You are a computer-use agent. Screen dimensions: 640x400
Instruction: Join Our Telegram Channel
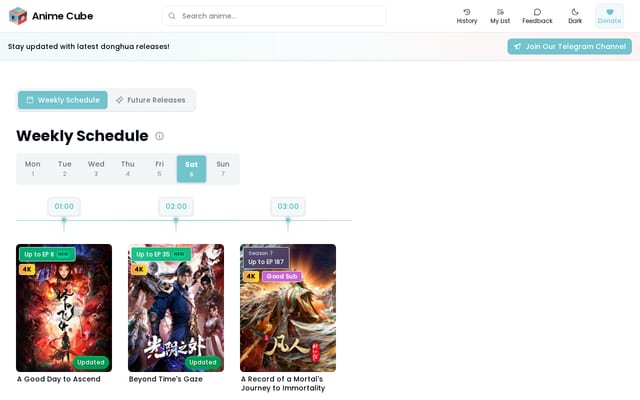tap(569, 47)
